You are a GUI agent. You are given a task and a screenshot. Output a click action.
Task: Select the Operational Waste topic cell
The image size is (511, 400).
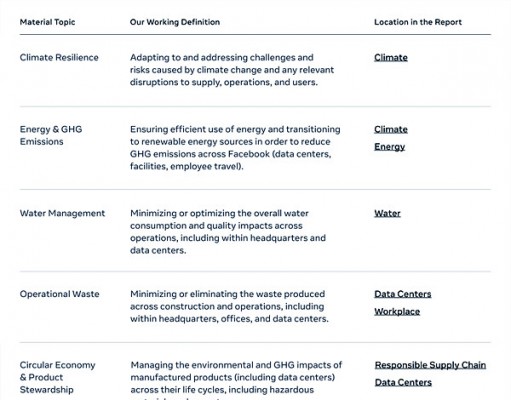pyautogui.click(x=59, y=294)
